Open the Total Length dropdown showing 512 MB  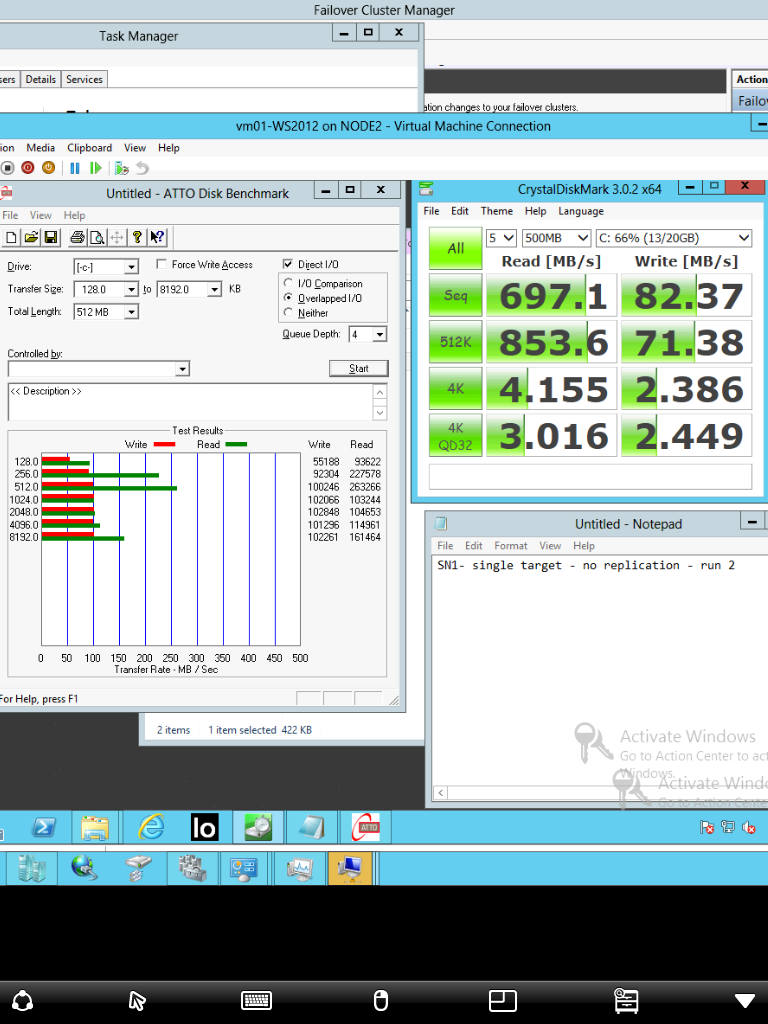point(131,312)
